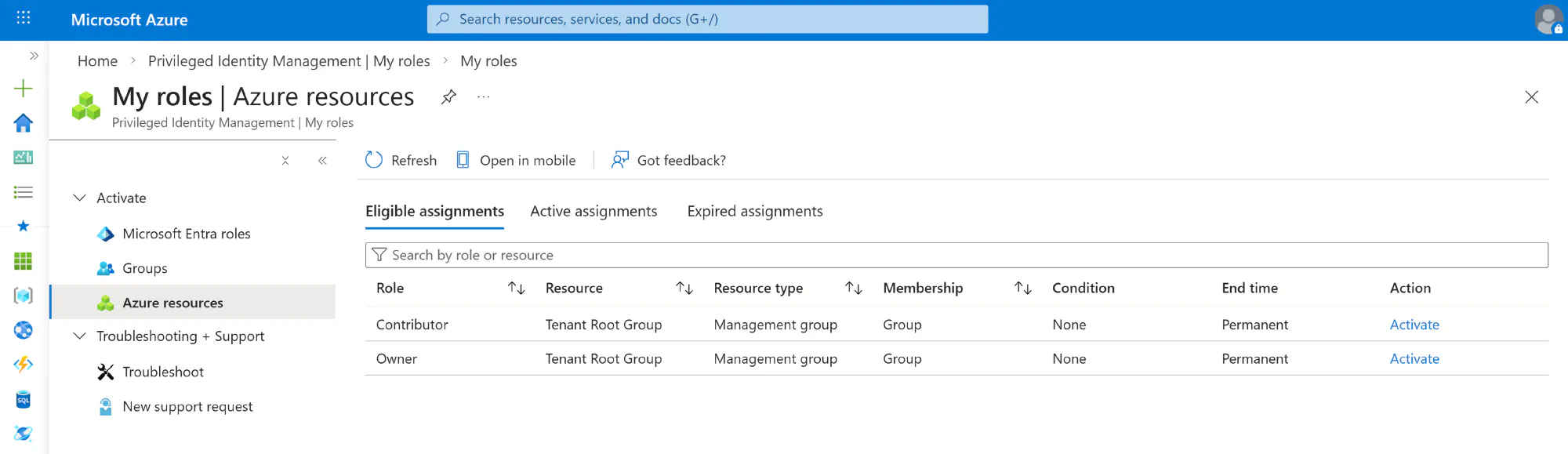Click Home breadcrumb link

point(97,60)
